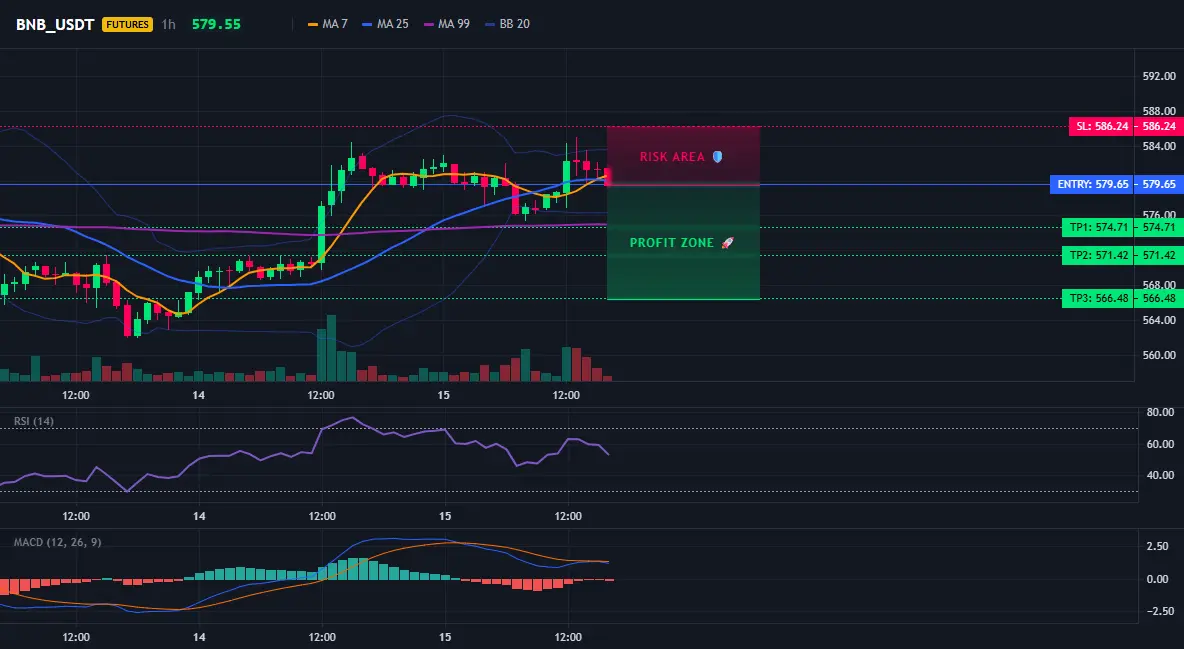Click the PROFIT ZONE label
This screenshot has height=649, width=1184.
click(x=671, y=243)
